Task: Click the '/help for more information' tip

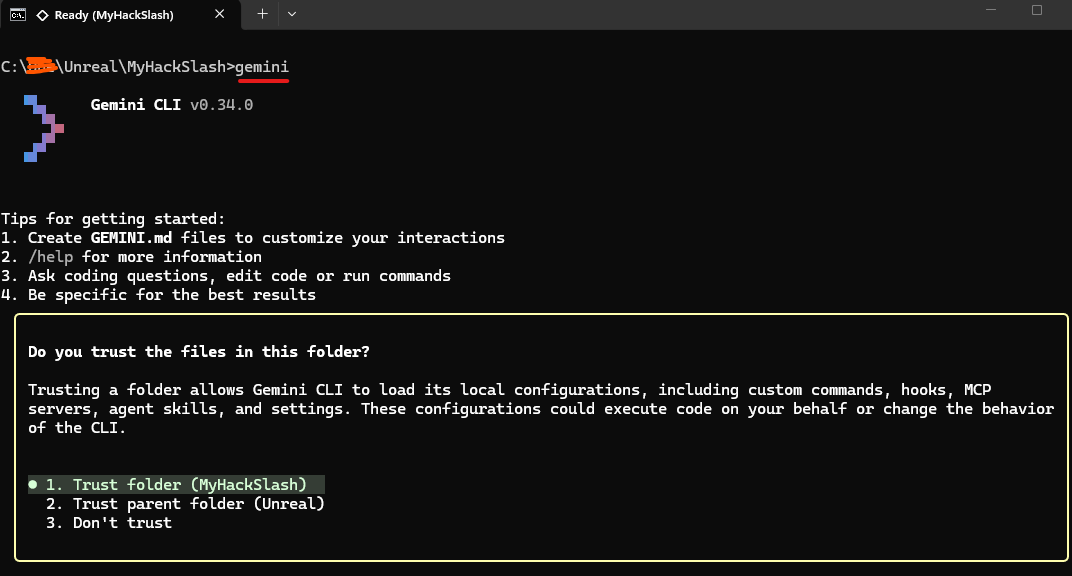Action: pyautogui.click(x=131, y=257)
